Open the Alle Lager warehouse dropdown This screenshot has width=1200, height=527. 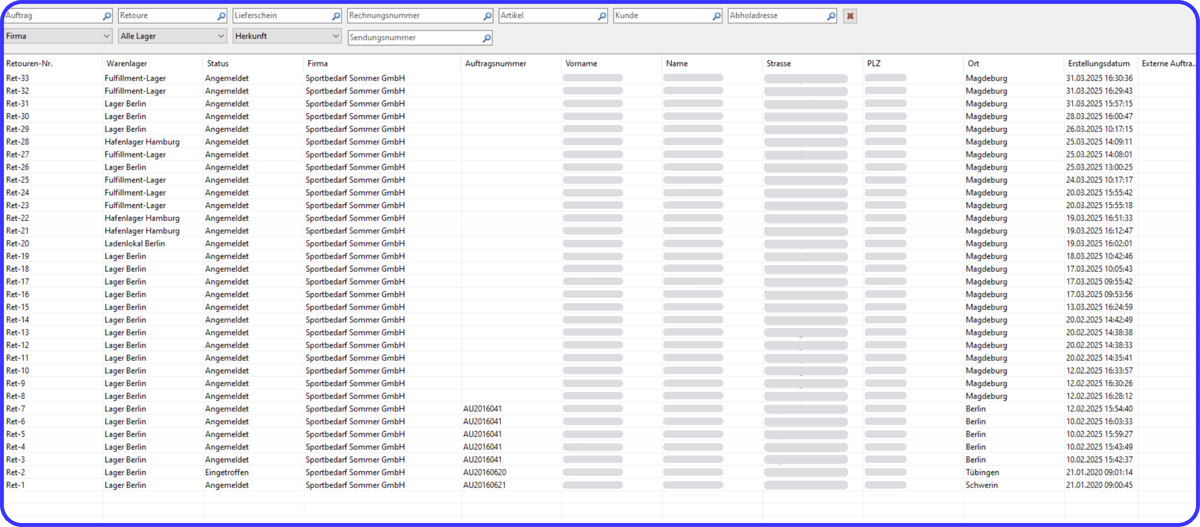click(172, 36)
